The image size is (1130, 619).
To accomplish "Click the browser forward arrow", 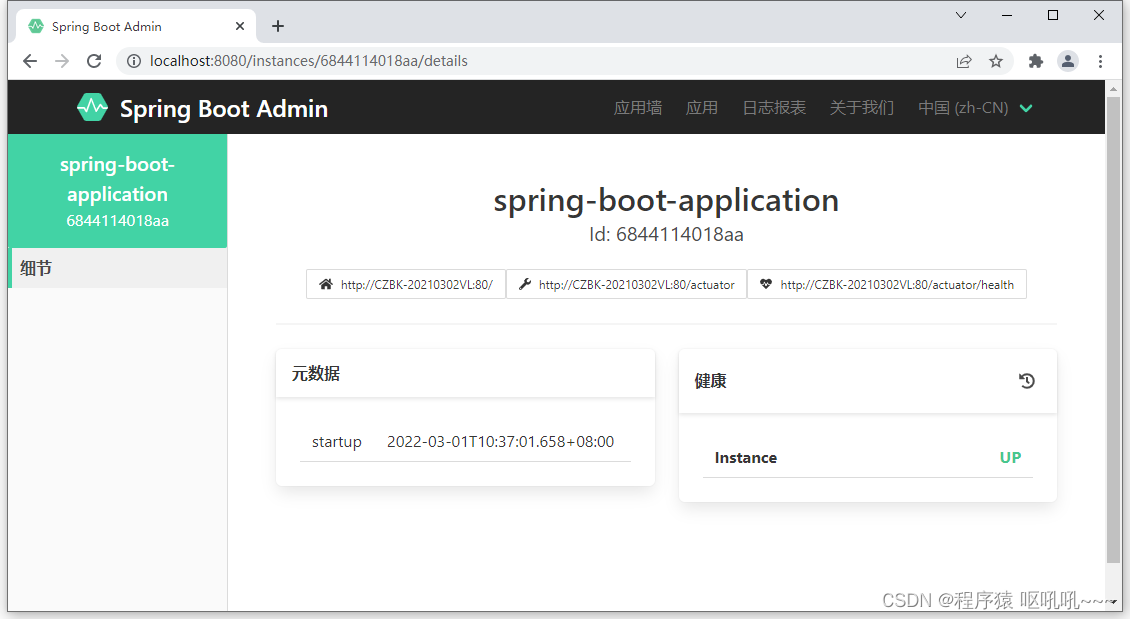I will [x=62, y=61].
